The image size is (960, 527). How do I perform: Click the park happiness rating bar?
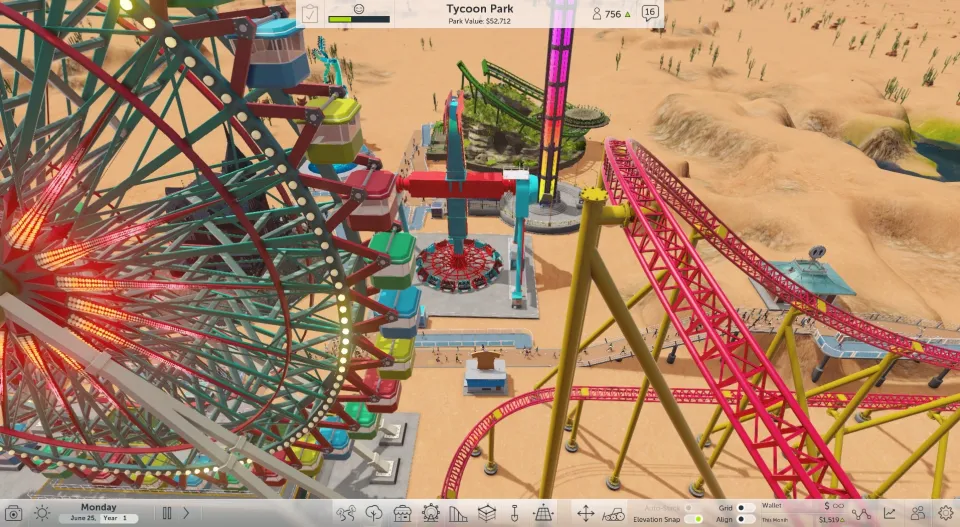(x=358, y=18)
